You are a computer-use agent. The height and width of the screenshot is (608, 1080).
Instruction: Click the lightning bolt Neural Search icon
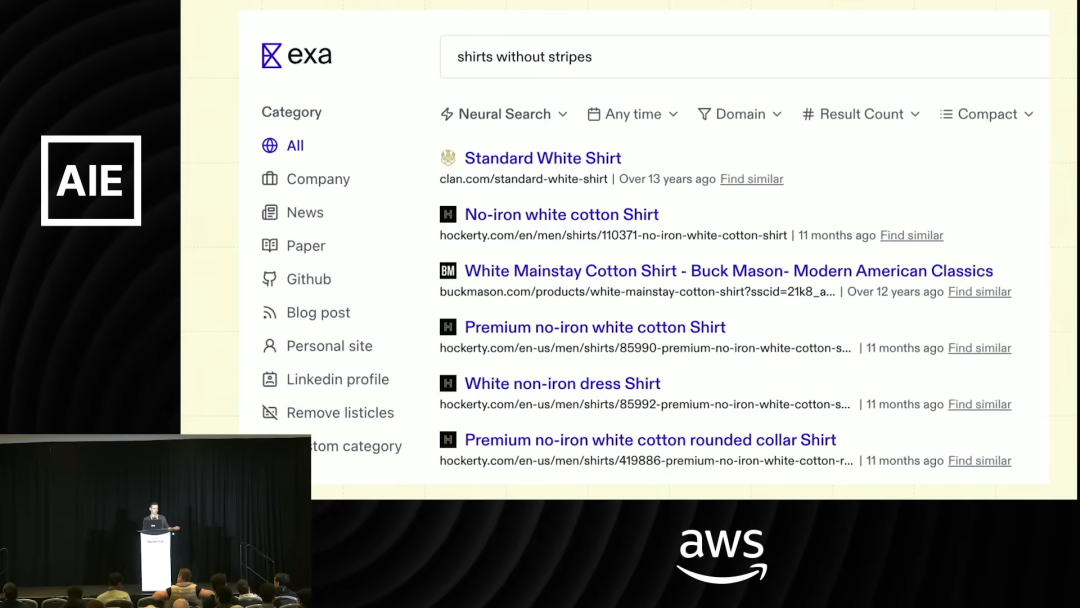tap(447, 114)
